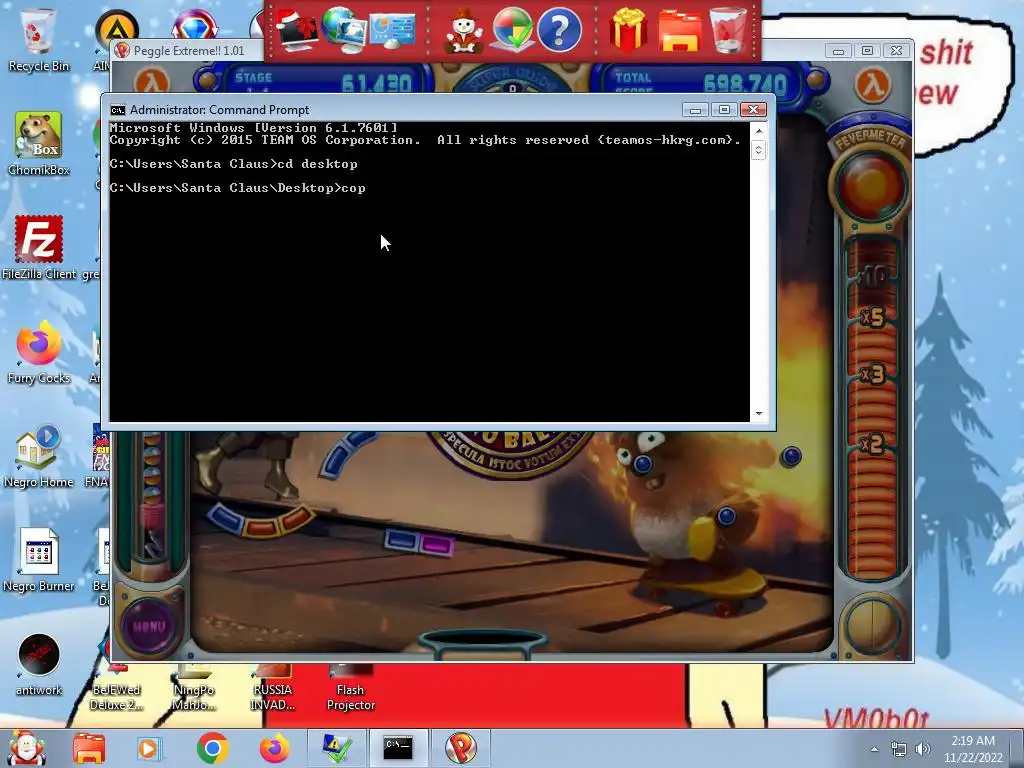Open the Windows shield checkmark dock icon
Screen dimensions: 1024x768
point(513,30)
